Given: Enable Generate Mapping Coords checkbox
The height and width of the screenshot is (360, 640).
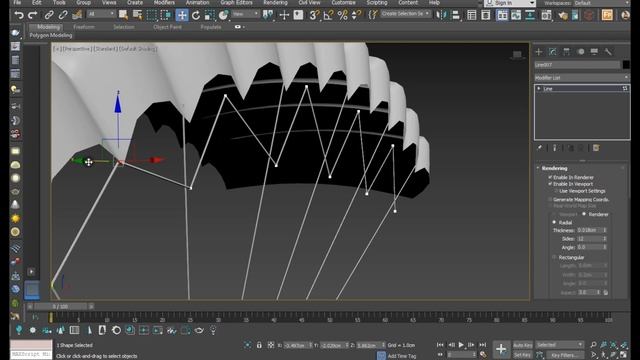Looking at the screenshot, I should (x=550, y=200).
